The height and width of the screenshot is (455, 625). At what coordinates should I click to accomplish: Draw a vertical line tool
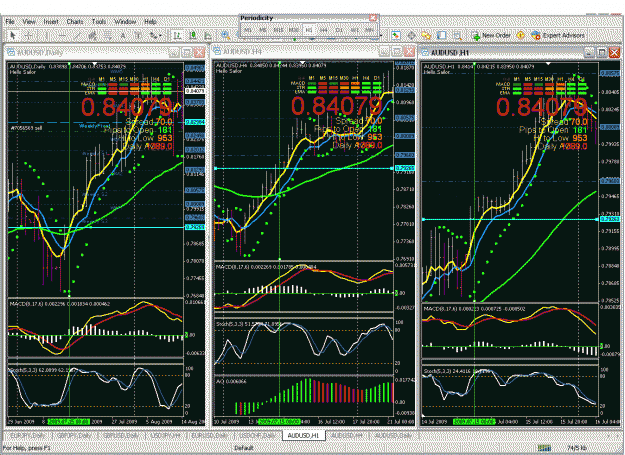(x=47, y=36)
